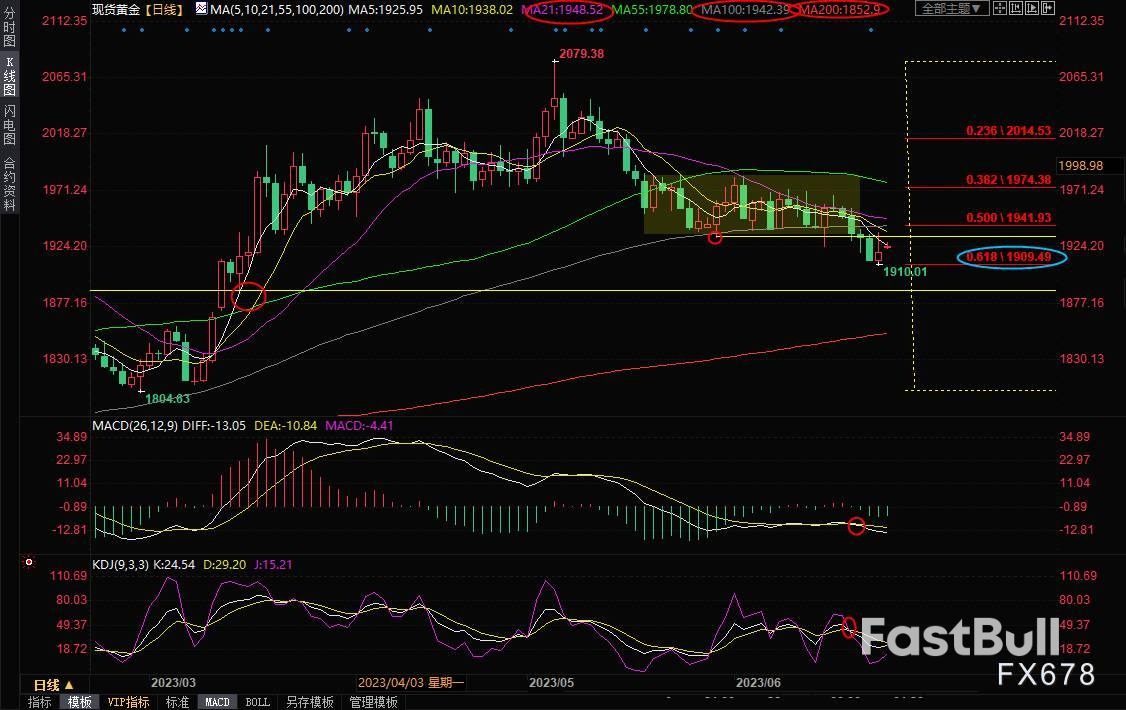The height and width of the screenshot is (710, 1126).
Task: Choose the 标准 template
Action: click(177, 702)
